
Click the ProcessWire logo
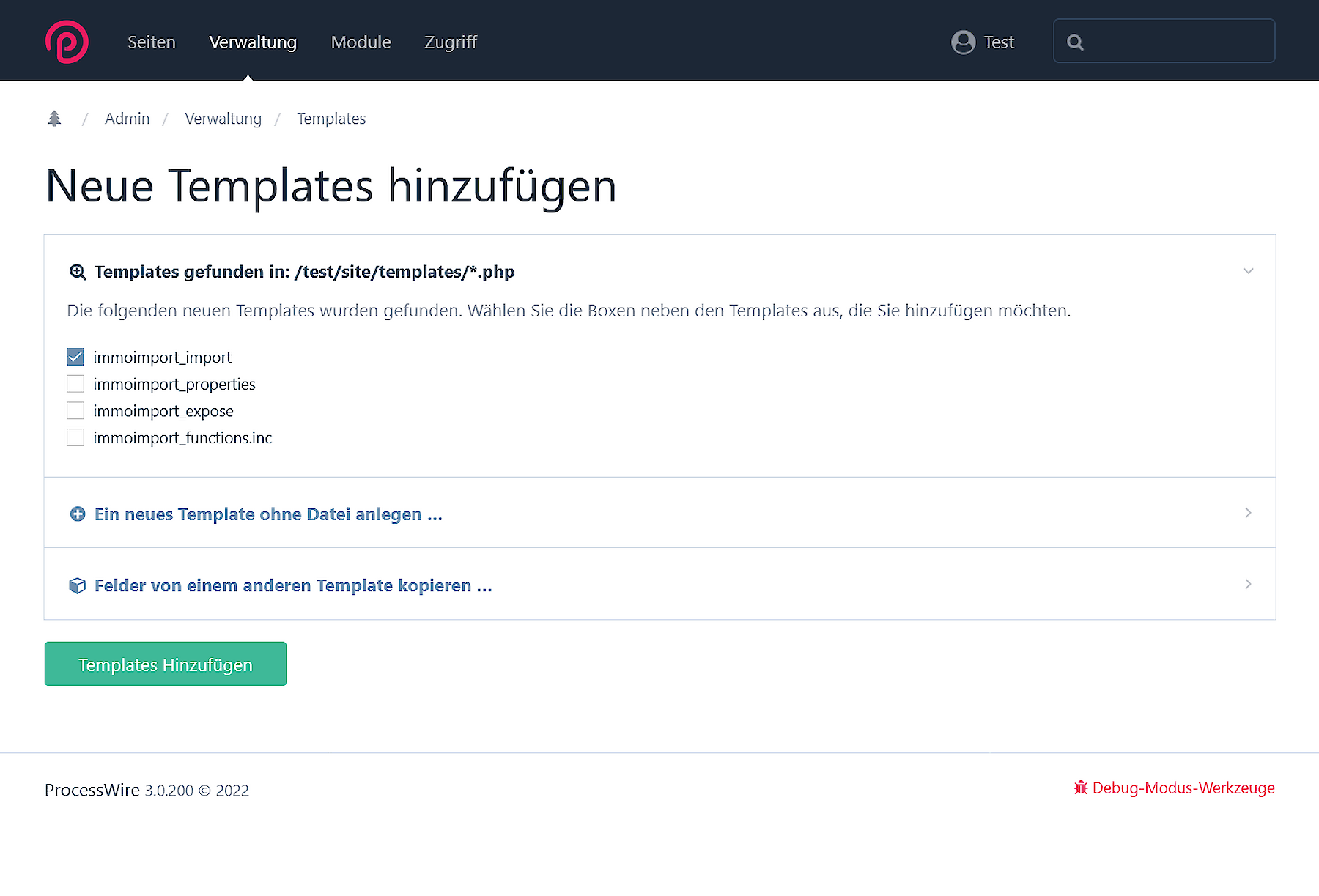click(x=66, y=41)
